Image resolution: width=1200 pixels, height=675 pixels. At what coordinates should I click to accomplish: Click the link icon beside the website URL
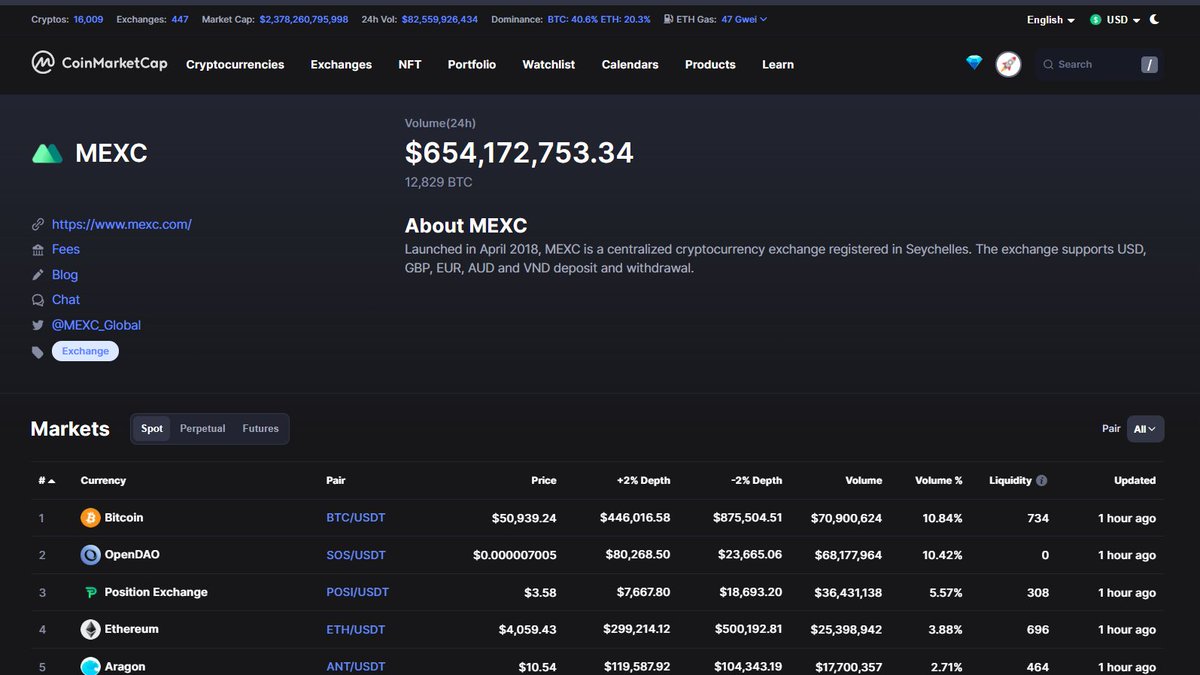[x=38, y=224]
